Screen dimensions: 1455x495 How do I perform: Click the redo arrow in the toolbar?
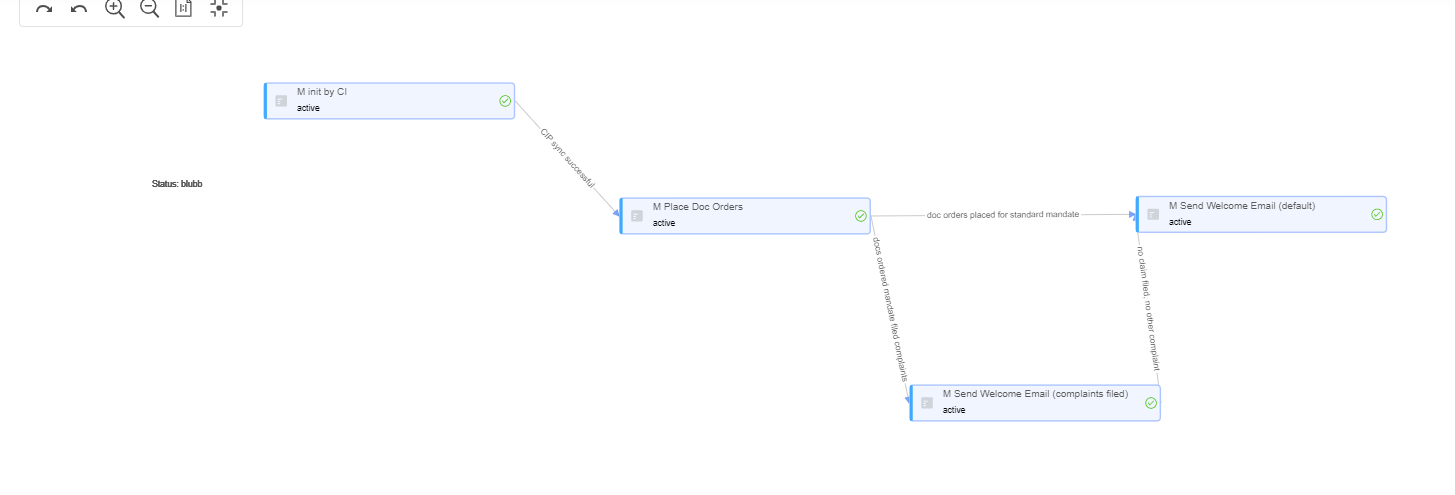(x=44, y=9)
